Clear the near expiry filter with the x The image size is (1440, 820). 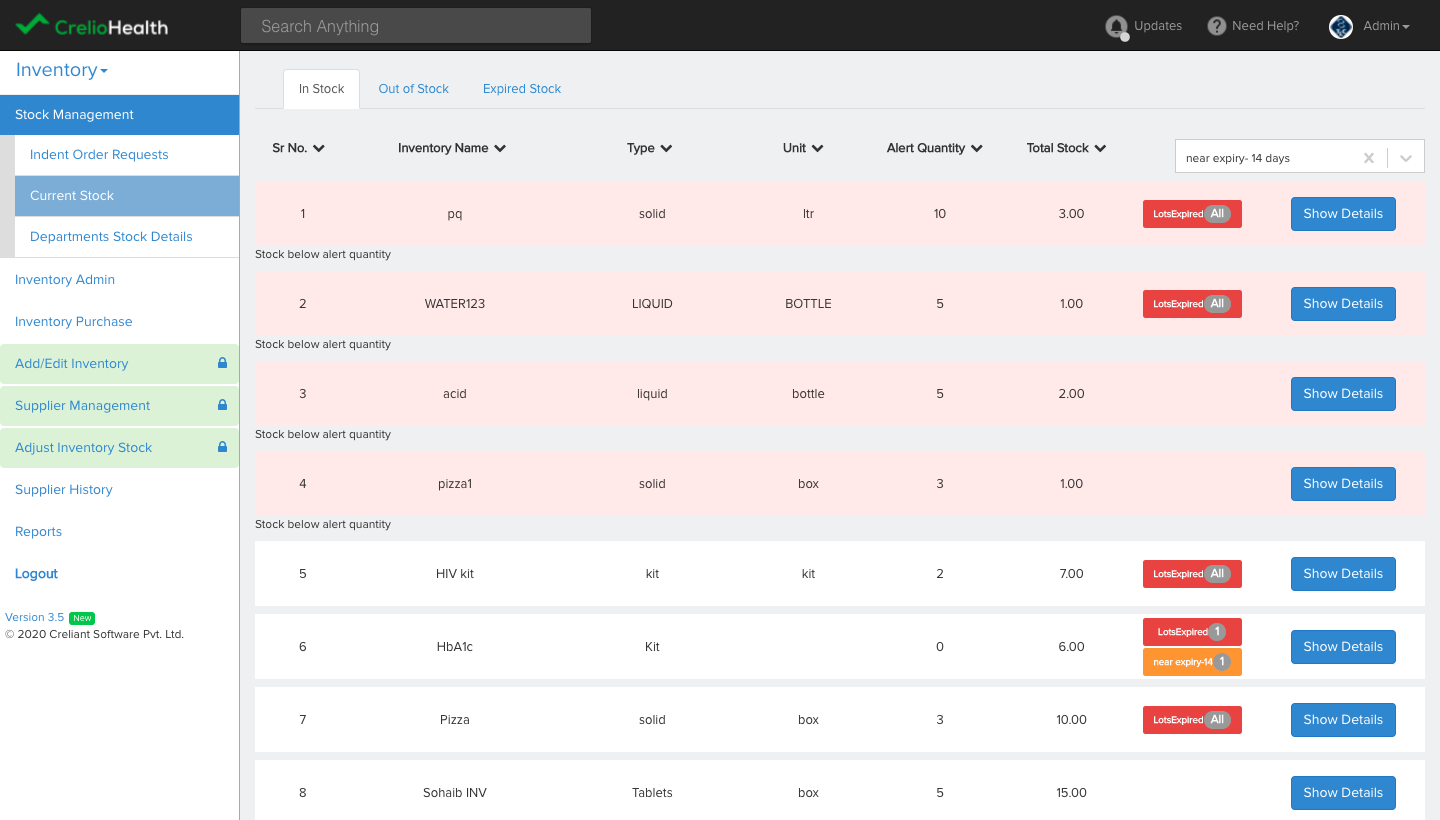1368,157
